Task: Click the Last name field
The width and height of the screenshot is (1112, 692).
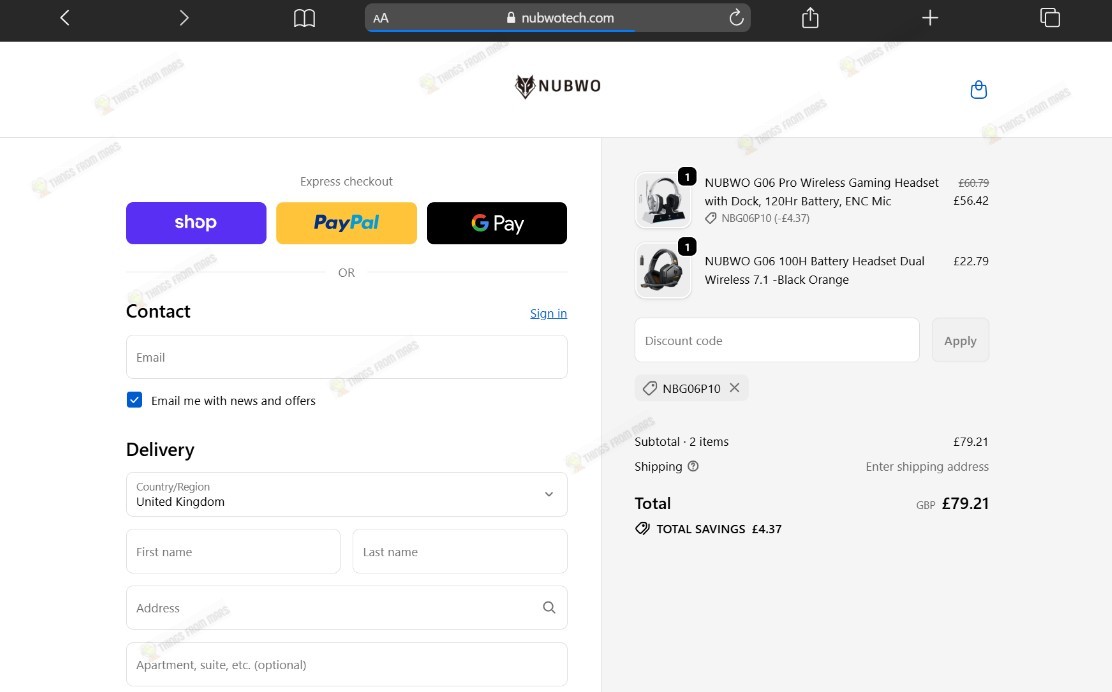Action: coord(460,552)
